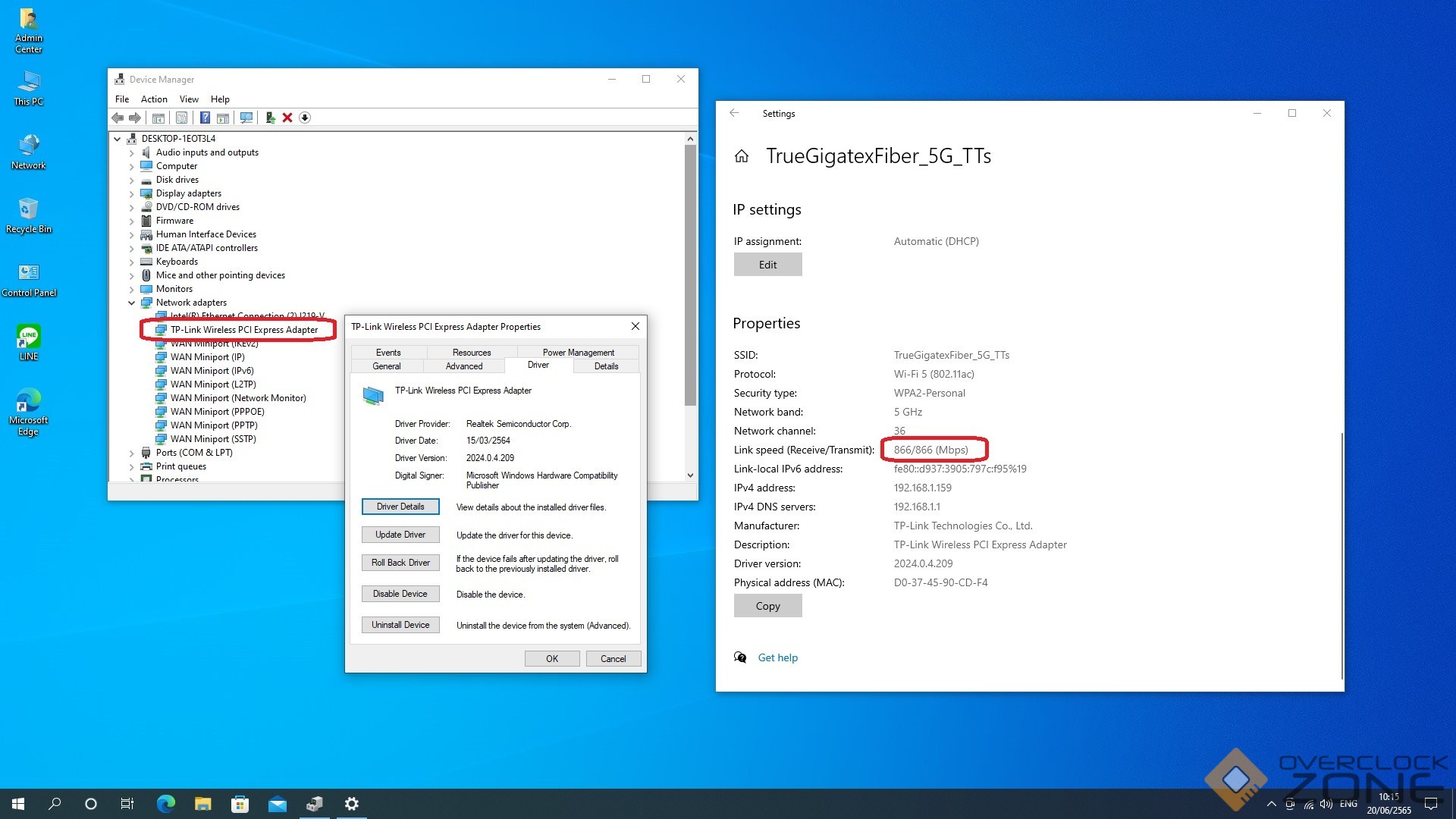Click the black down-arrow toolbar icon
The image size is (1456, 819).
click(305, 118)
